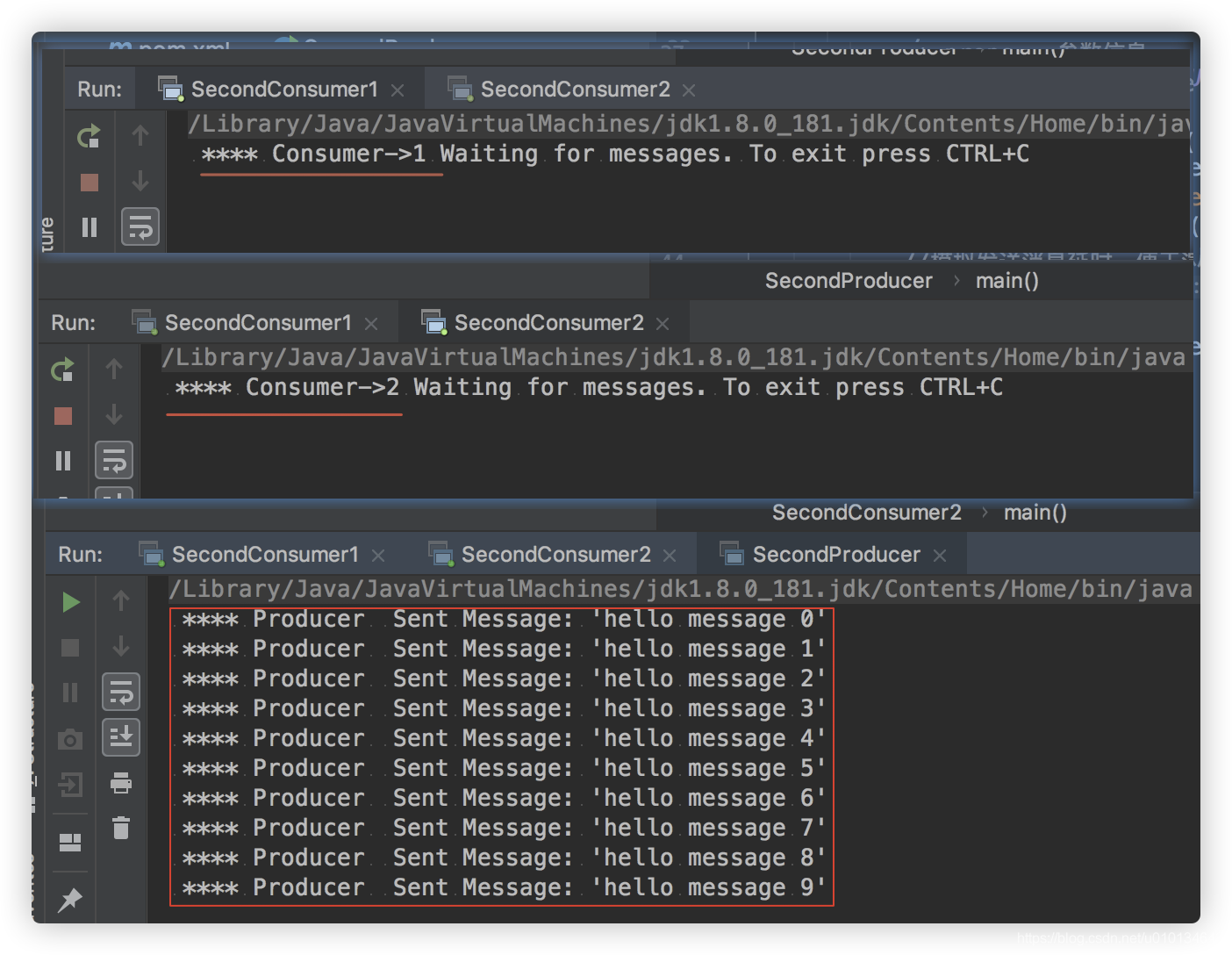Image resolution: width=1232 pixels, height=955 pixels.
Task: Rerun the process in the Consumer->1 console panel
Action: pos(89,136)
